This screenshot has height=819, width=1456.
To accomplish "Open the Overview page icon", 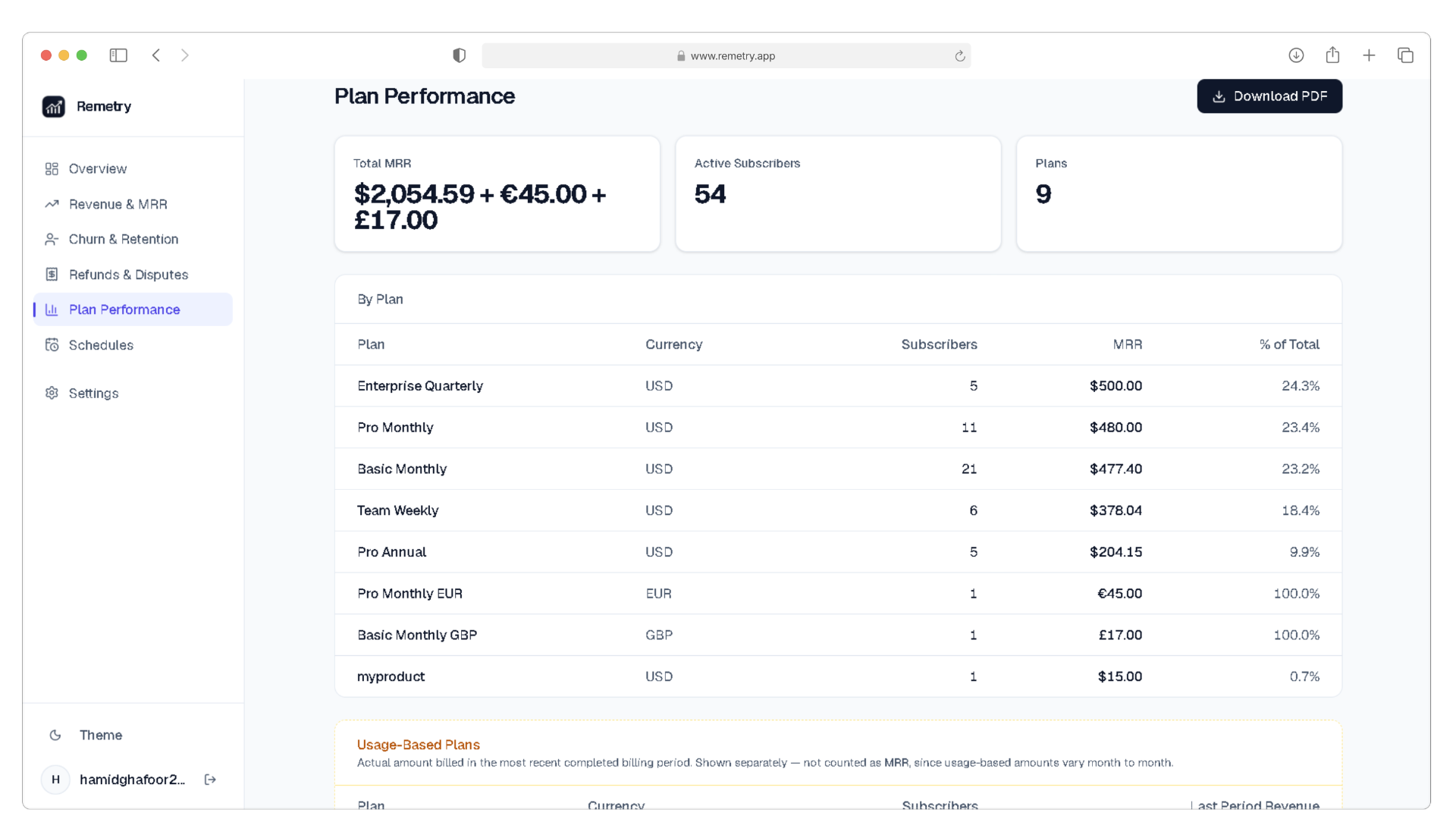I will coord(52,168).
